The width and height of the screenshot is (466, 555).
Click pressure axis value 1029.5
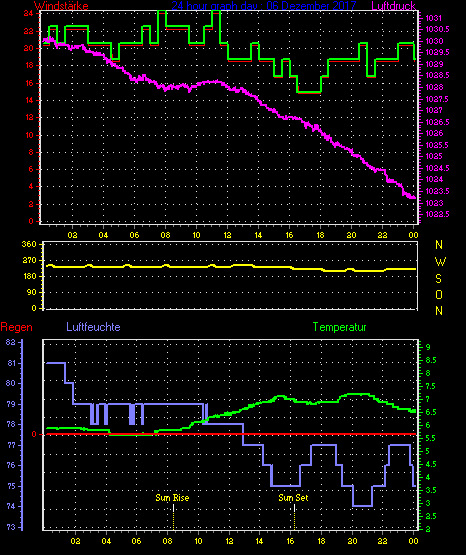coord(437,52)
